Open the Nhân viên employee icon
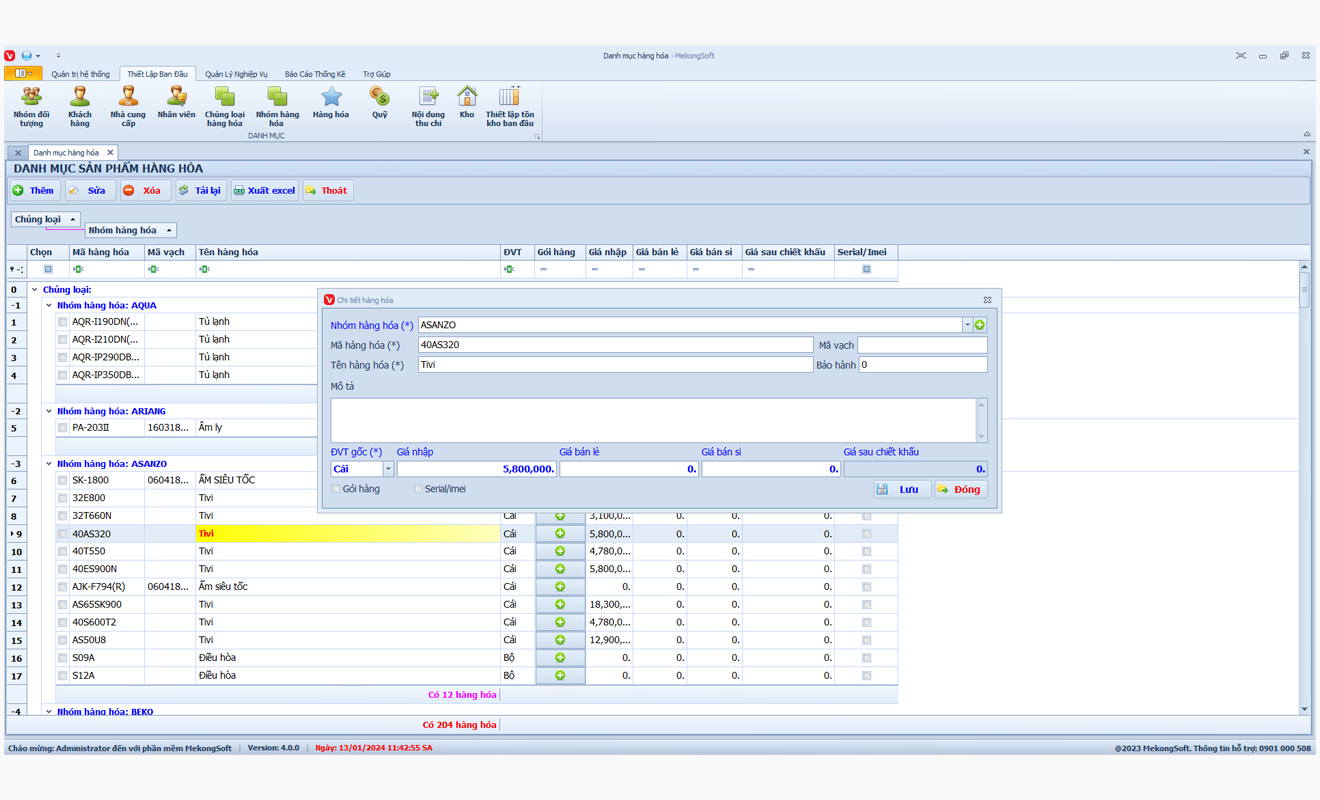Image resolution: width=1320 pixels, height=800 pixels. click(176, 103)
